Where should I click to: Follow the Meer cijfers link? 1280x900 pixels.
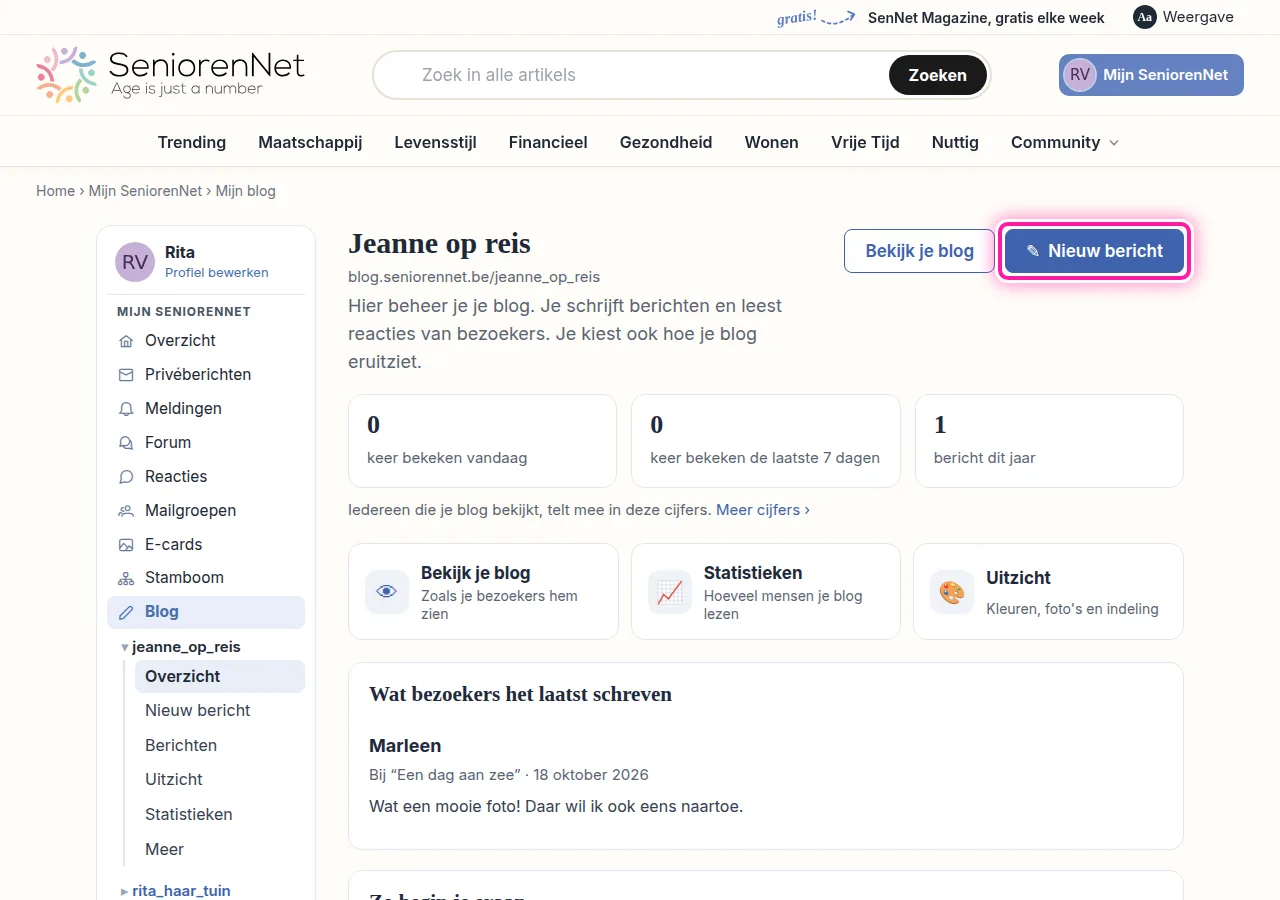tap(763, 510)
